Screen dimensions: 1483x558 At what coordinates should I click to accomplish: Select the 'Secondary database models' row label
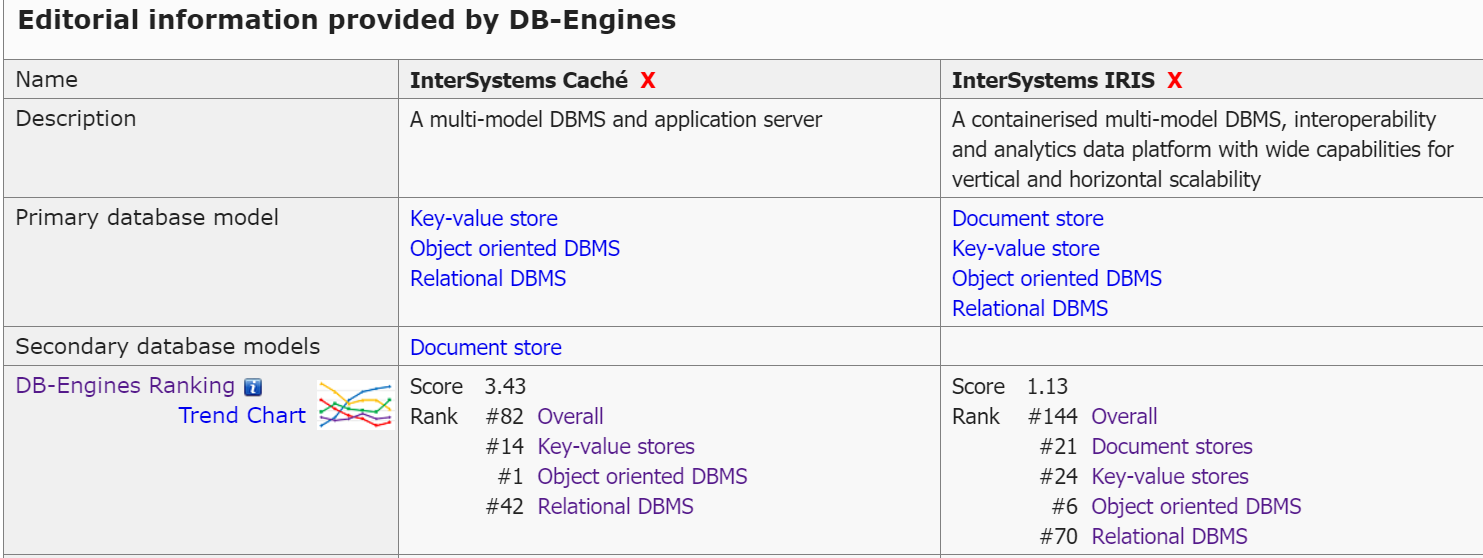[168, 347]
